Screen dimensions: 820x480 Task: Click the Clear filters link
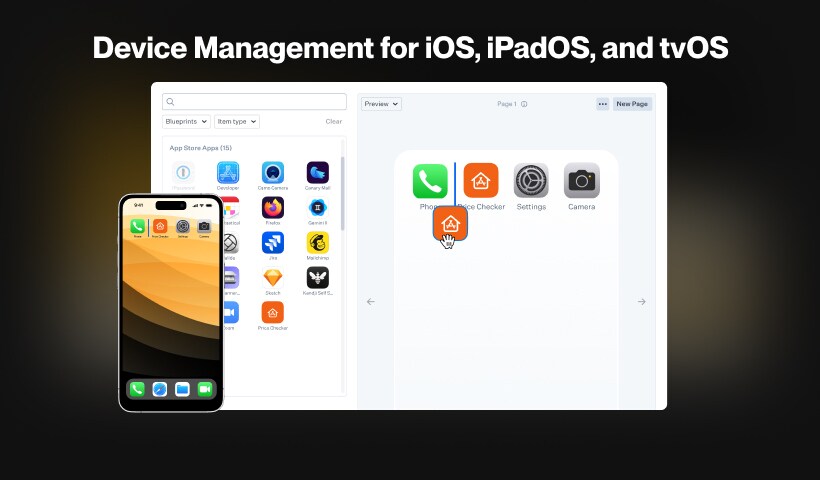tap(334, 121)
